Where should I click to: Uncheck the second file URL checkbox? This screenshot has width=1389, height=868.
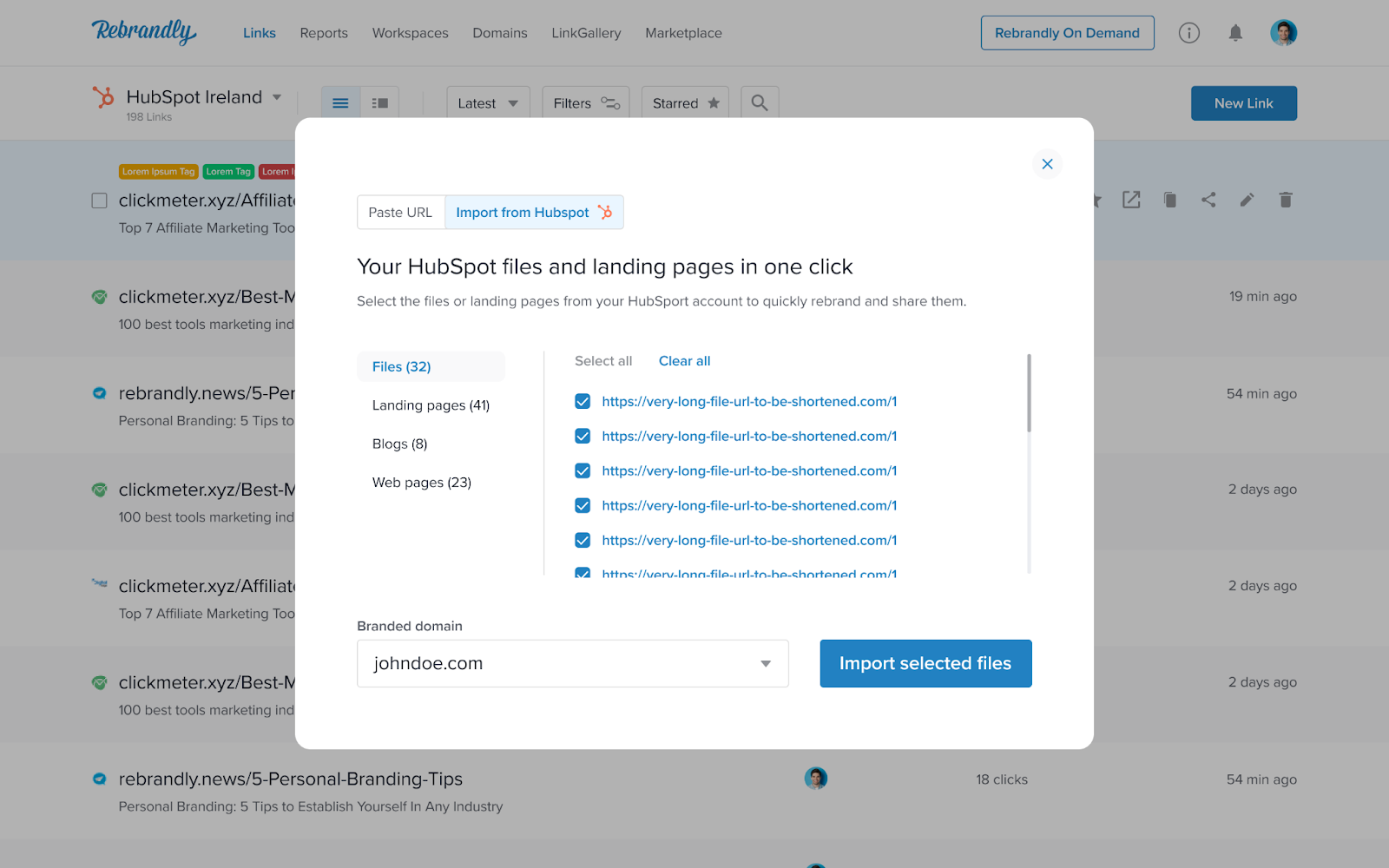pyautogui.click(x=583, y=436)
